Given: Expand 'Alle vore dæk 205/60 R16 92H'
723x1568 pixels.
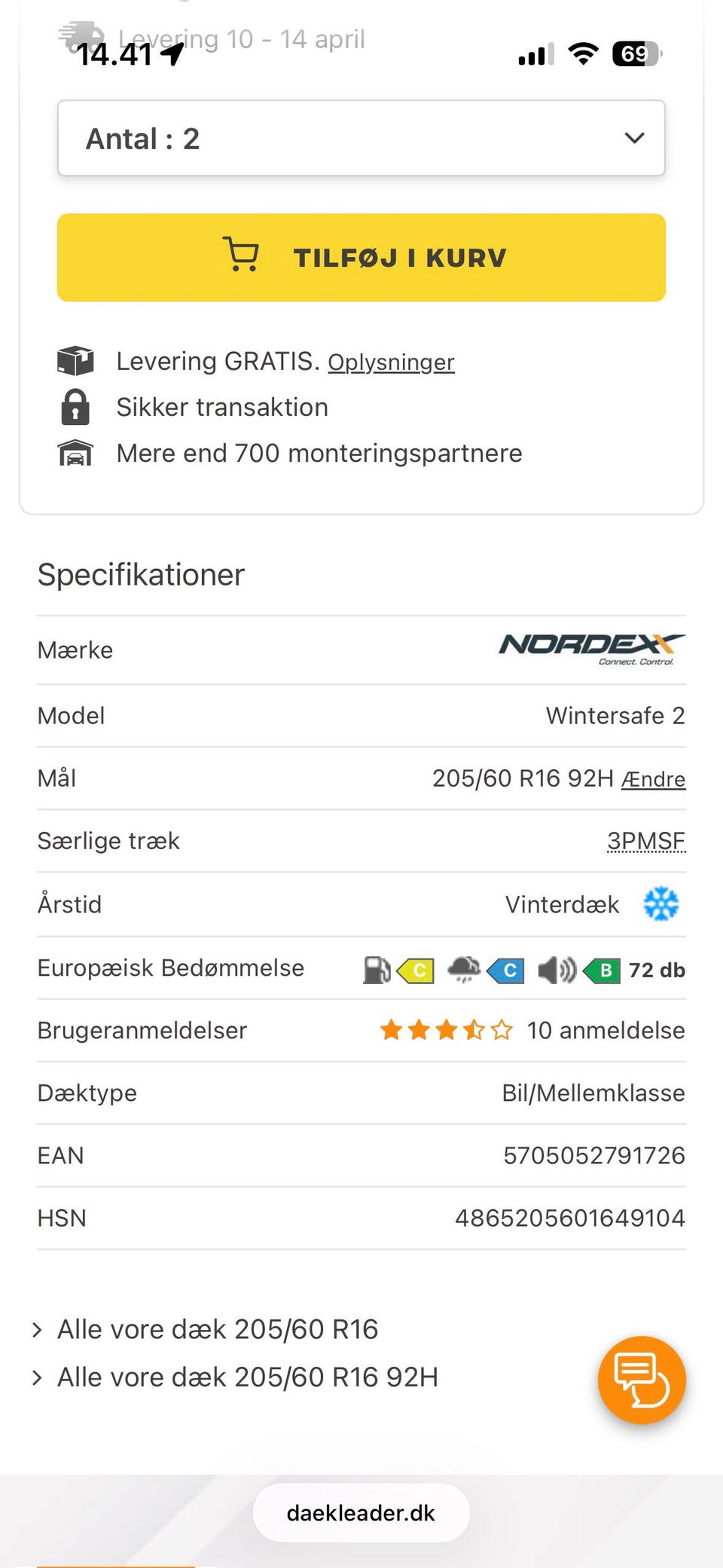Looking at the screenshot, I should (248, 1377).
